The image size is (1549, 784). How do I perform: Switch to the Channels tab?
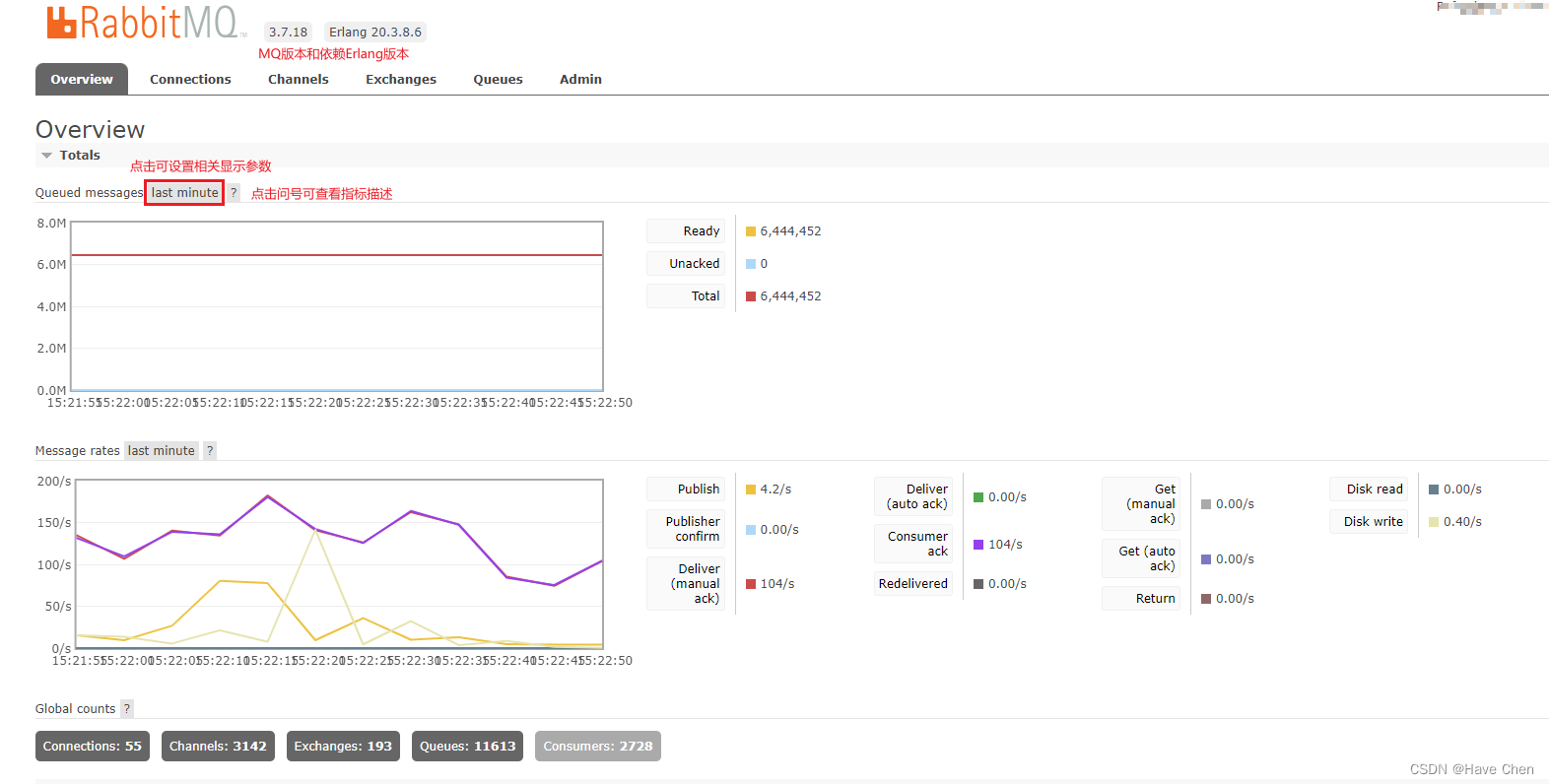tap(299, 79)
